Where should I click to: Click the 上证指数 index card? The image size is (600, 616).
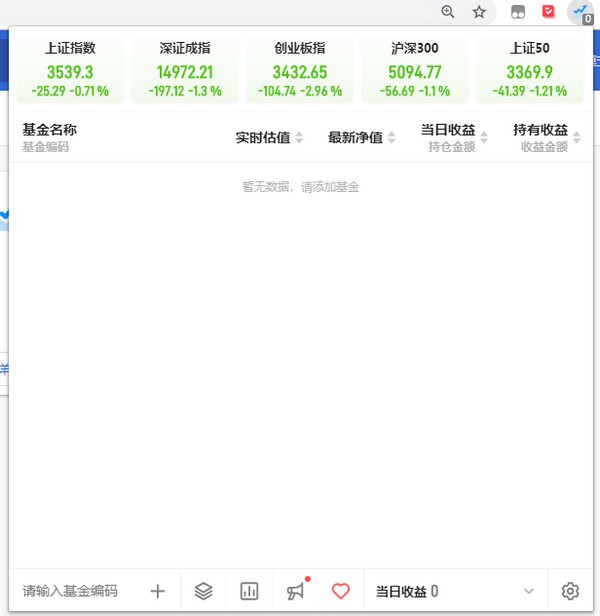pyautogui.click(x=70, y=69)
